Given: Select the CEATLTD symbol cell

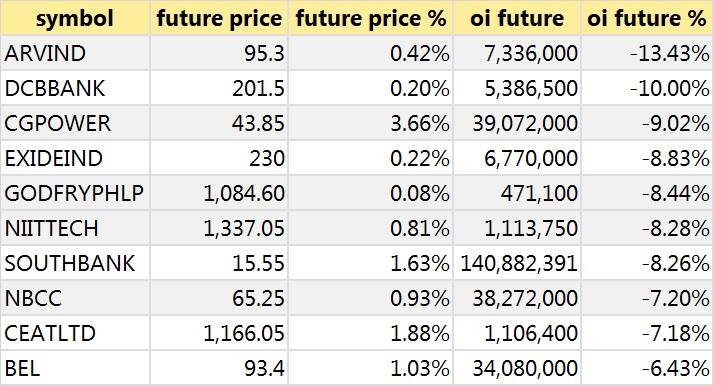Looking at the screenshot, I should click(75, 334).
